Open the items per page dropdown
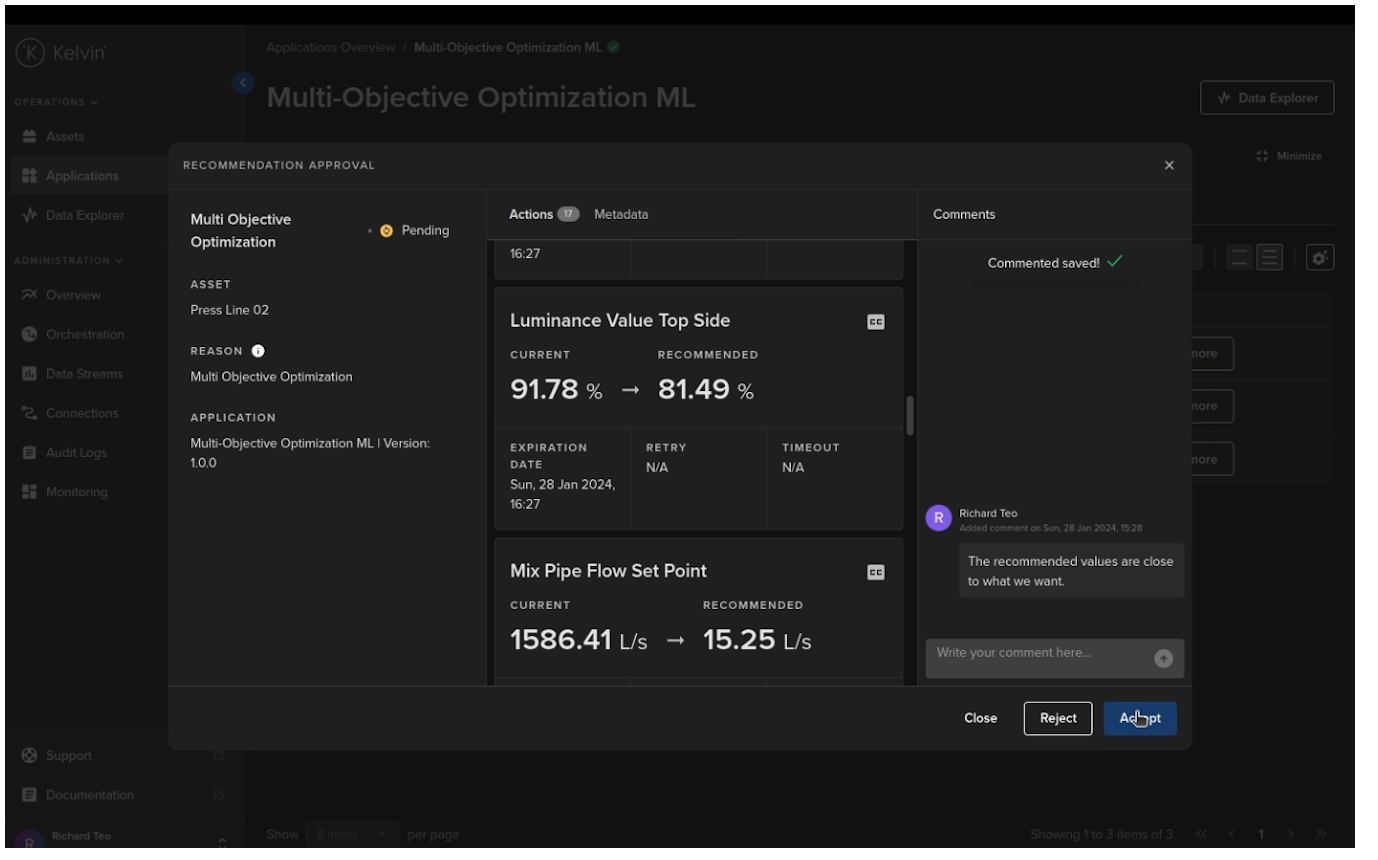Screen dimensions: 1378x860 [353, 834]
